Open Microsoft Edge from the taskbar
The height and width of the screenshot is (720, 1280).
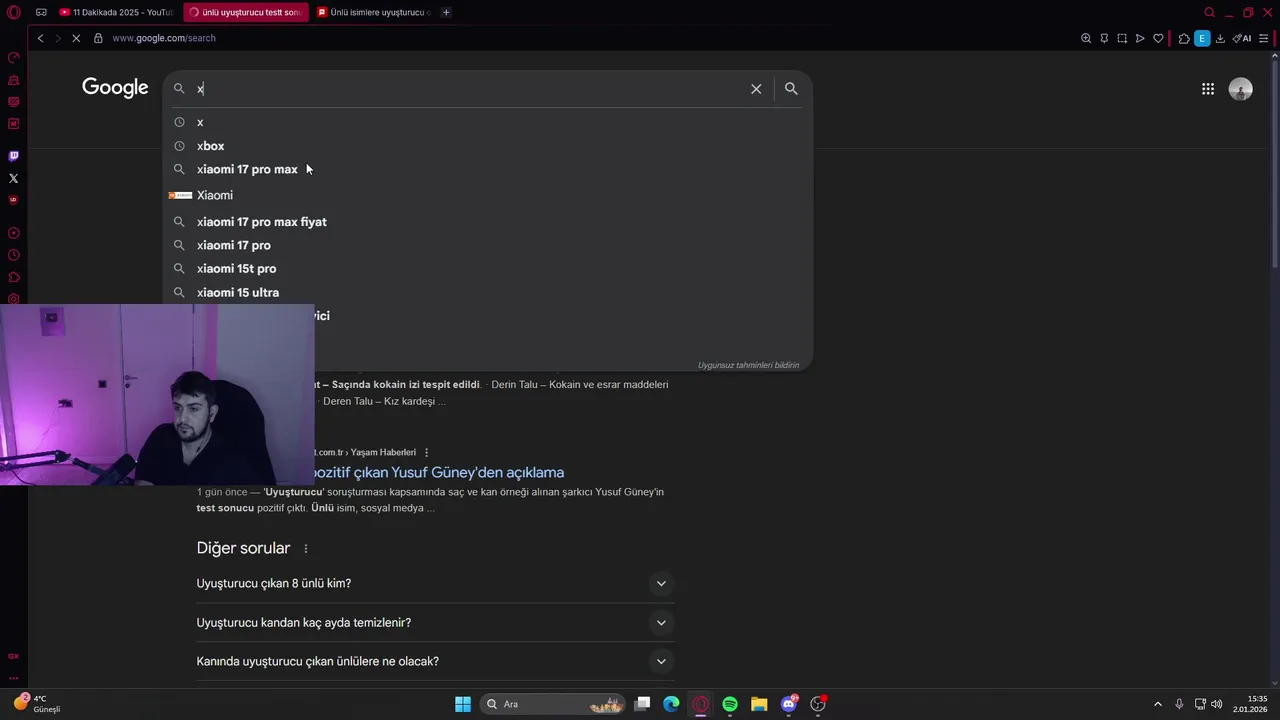(671, 704)
